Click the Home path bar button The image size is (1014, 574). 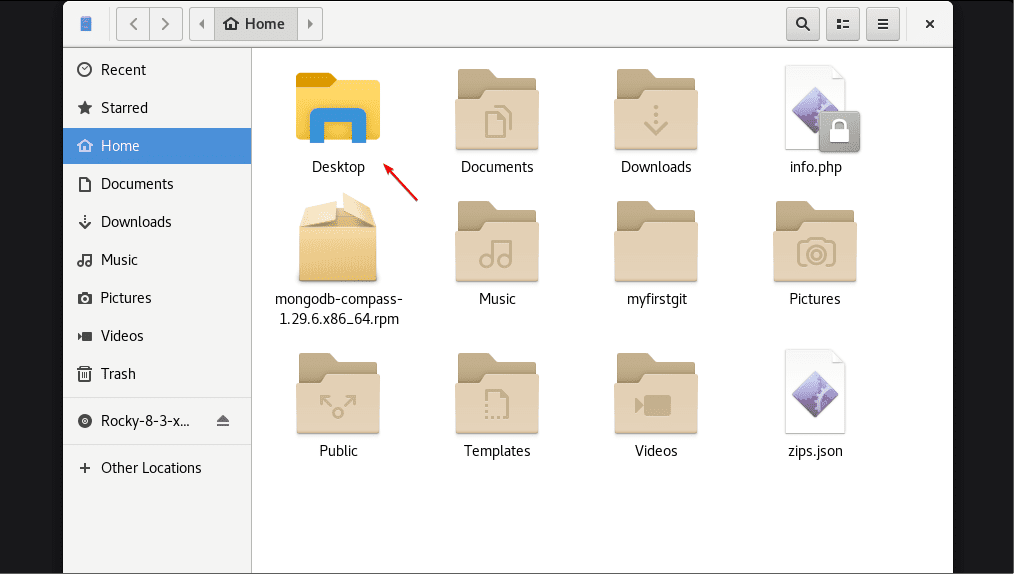(x=256, y=24)
